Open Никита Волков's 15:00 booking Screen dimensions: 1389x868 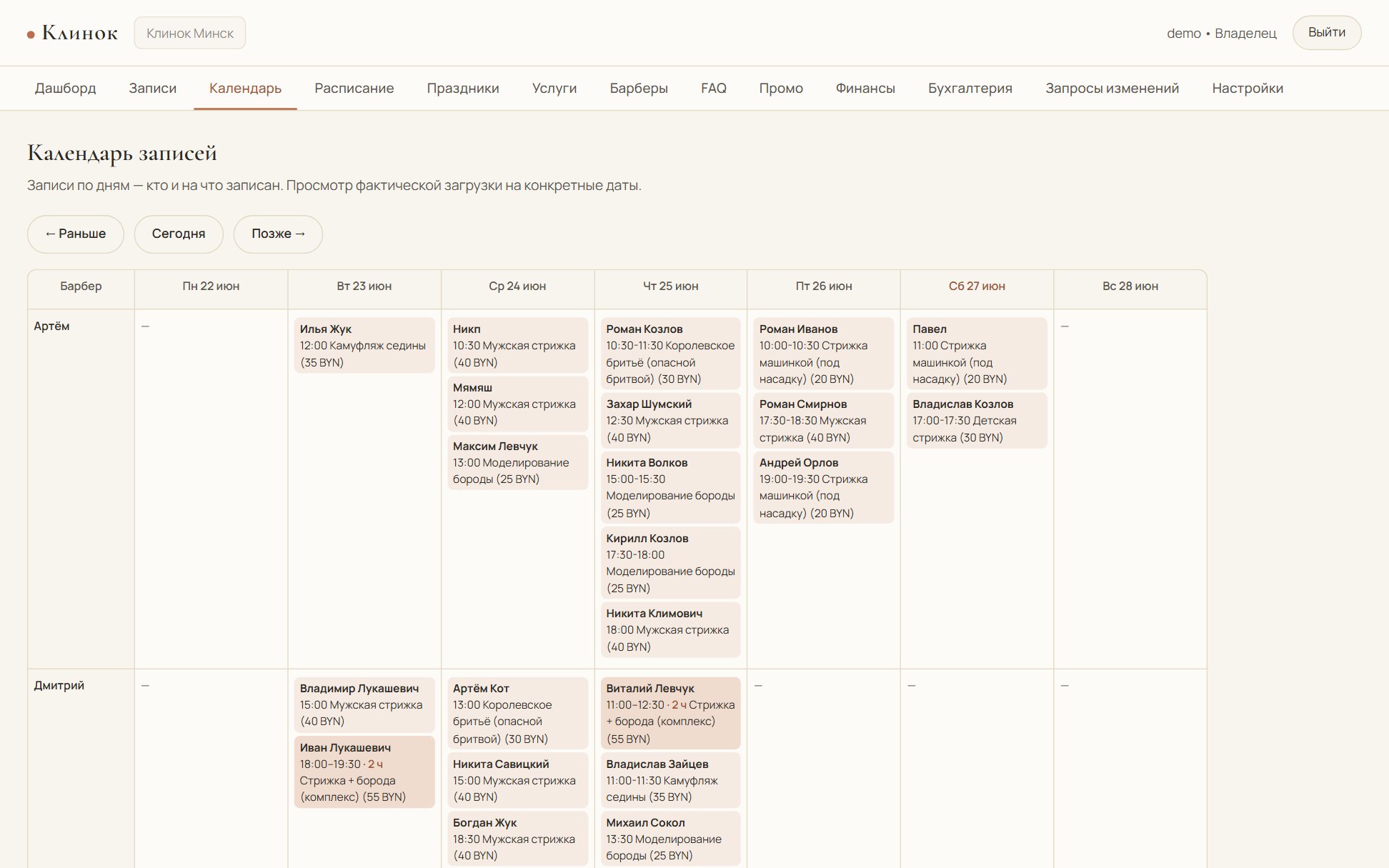(x=671, y=488)
